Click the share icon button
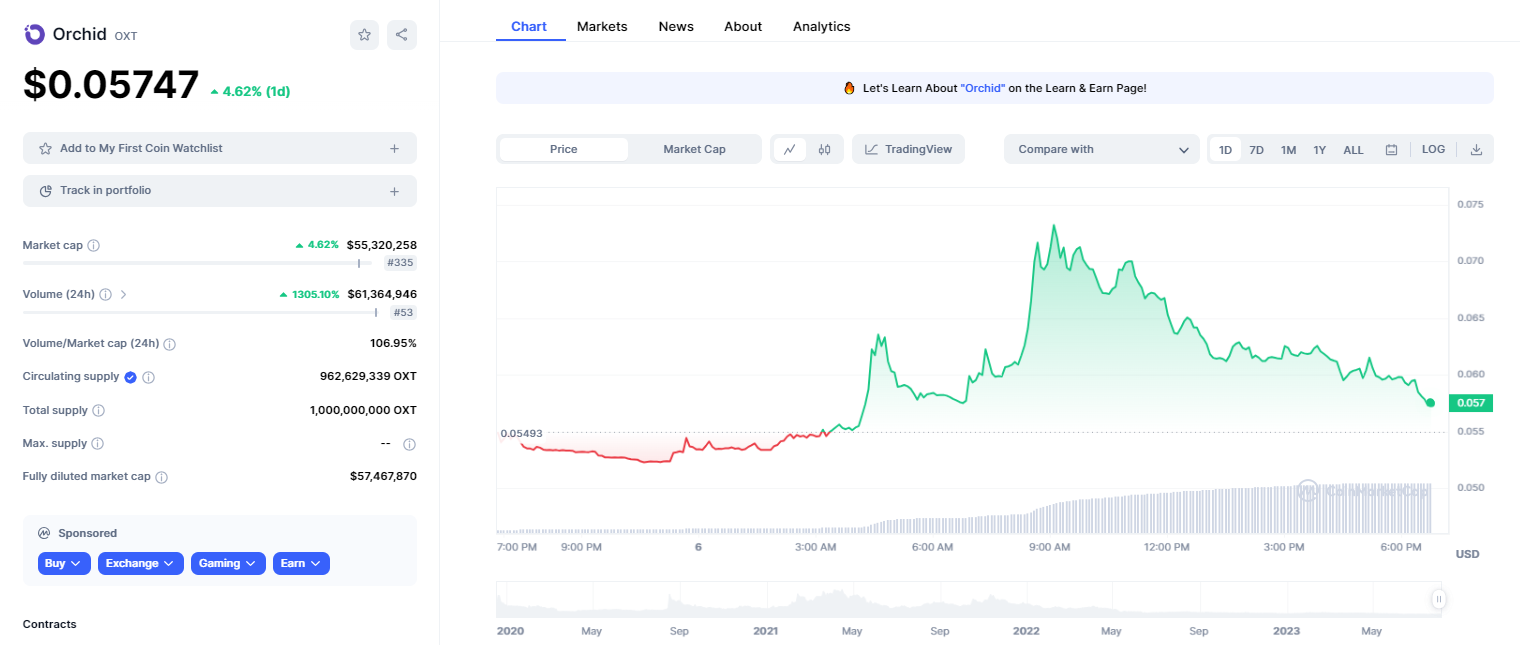The height and width of the screenshot is (645, 1520). tap(402, 35)
